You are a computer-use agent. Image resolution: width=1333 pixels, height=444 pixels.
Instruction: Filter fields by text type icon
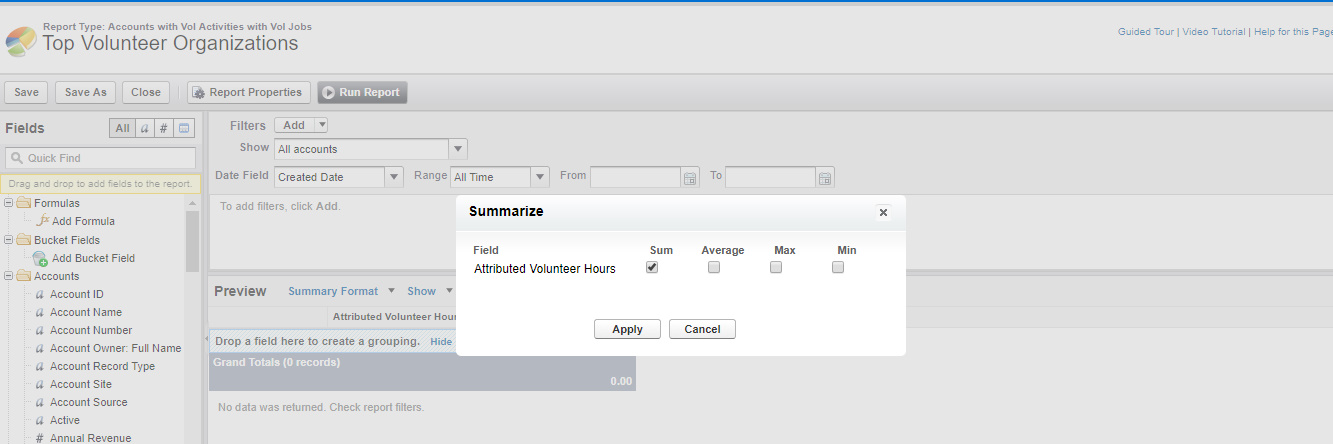(144, 128)
